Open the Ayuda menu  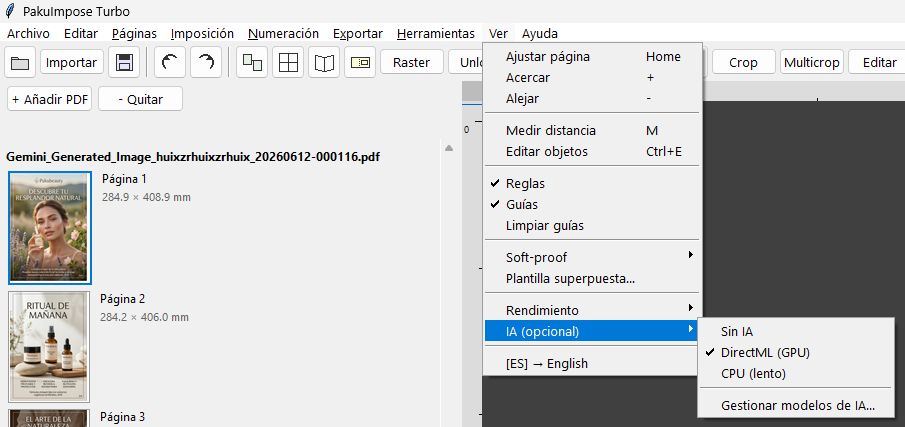click(x=540, y=33)
